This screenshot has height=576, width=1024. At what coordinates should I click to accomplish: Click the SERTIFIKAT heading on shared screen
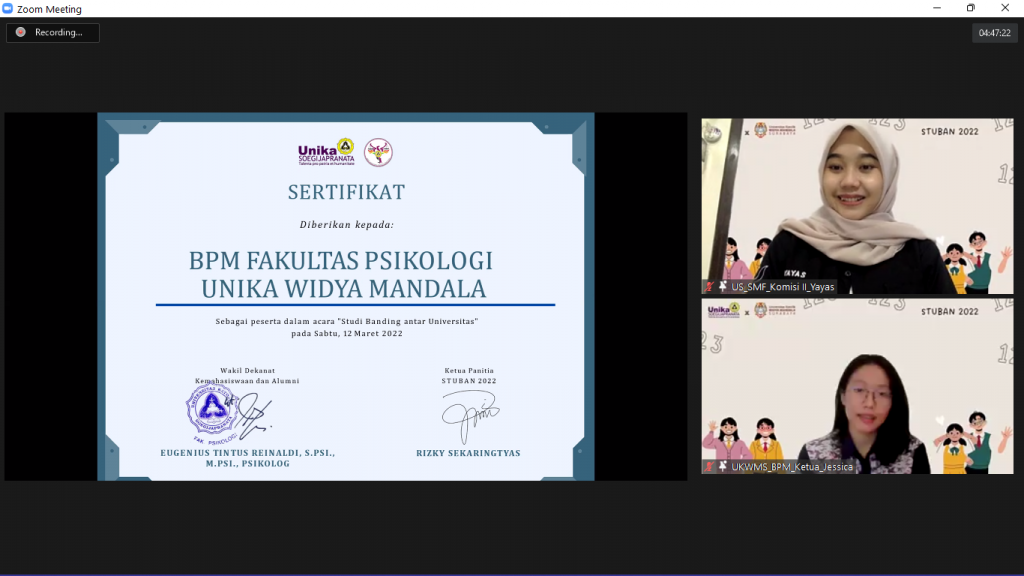[346, 192]
